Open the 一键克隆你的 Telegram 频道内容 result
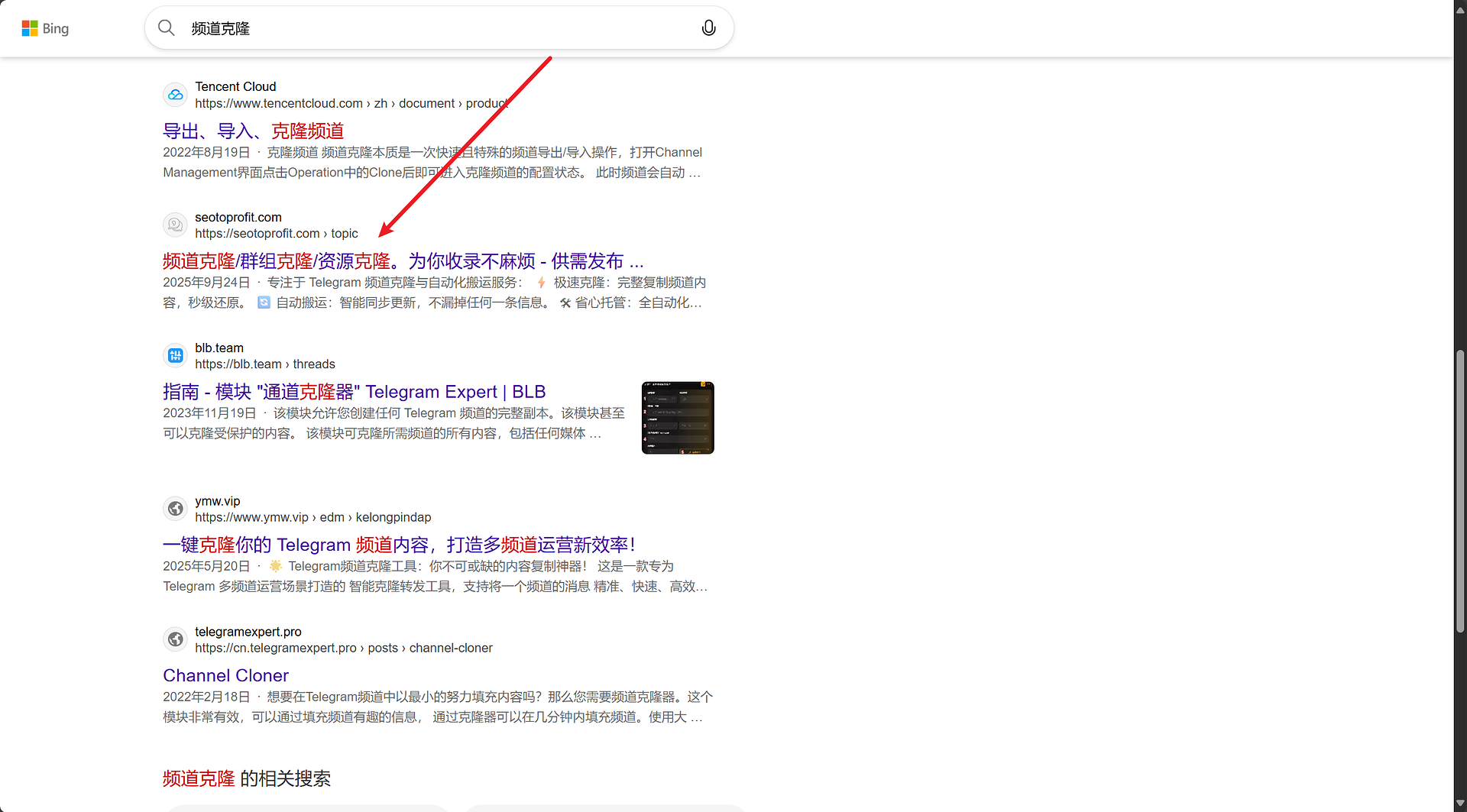 [398, 544]
